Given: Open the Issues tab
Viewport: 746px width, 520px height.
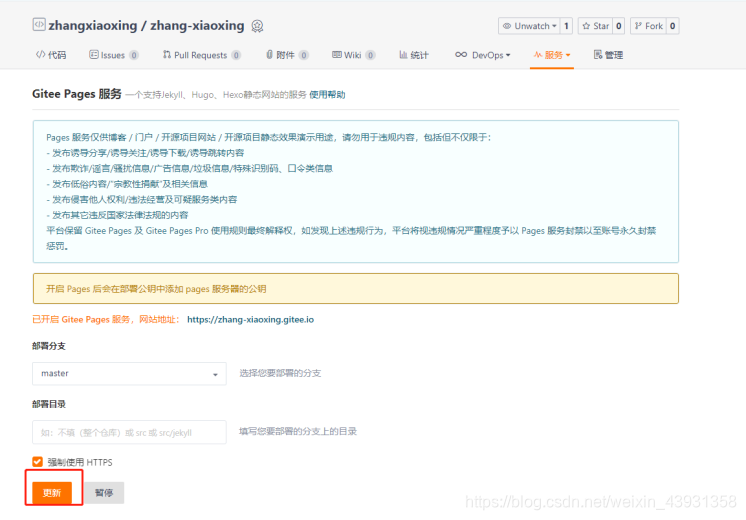Looking at the screenshot, I should click(x=114, y=55).
